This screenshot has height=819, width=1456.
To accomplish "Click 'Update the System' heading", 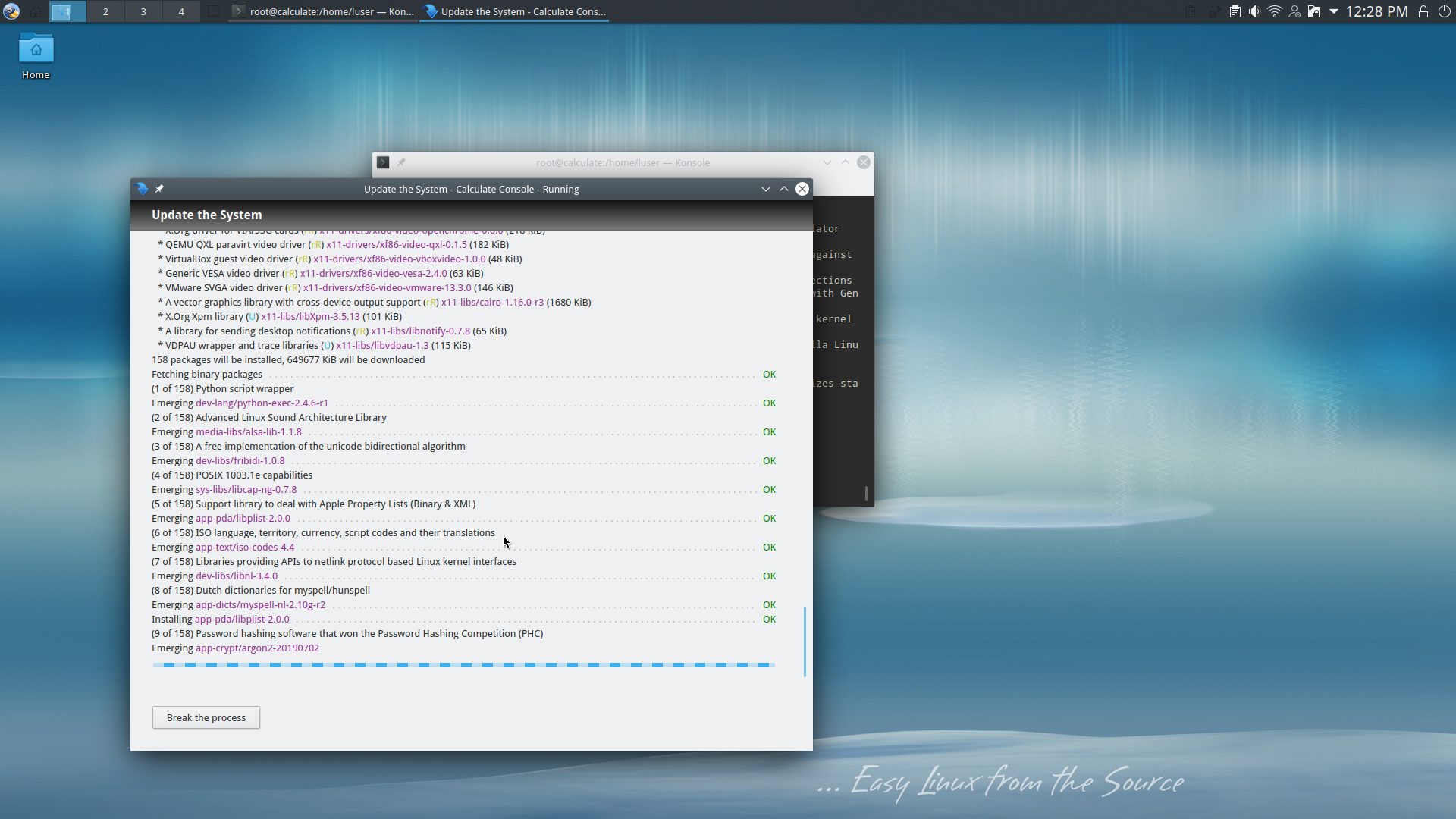I will click(206, 215).
